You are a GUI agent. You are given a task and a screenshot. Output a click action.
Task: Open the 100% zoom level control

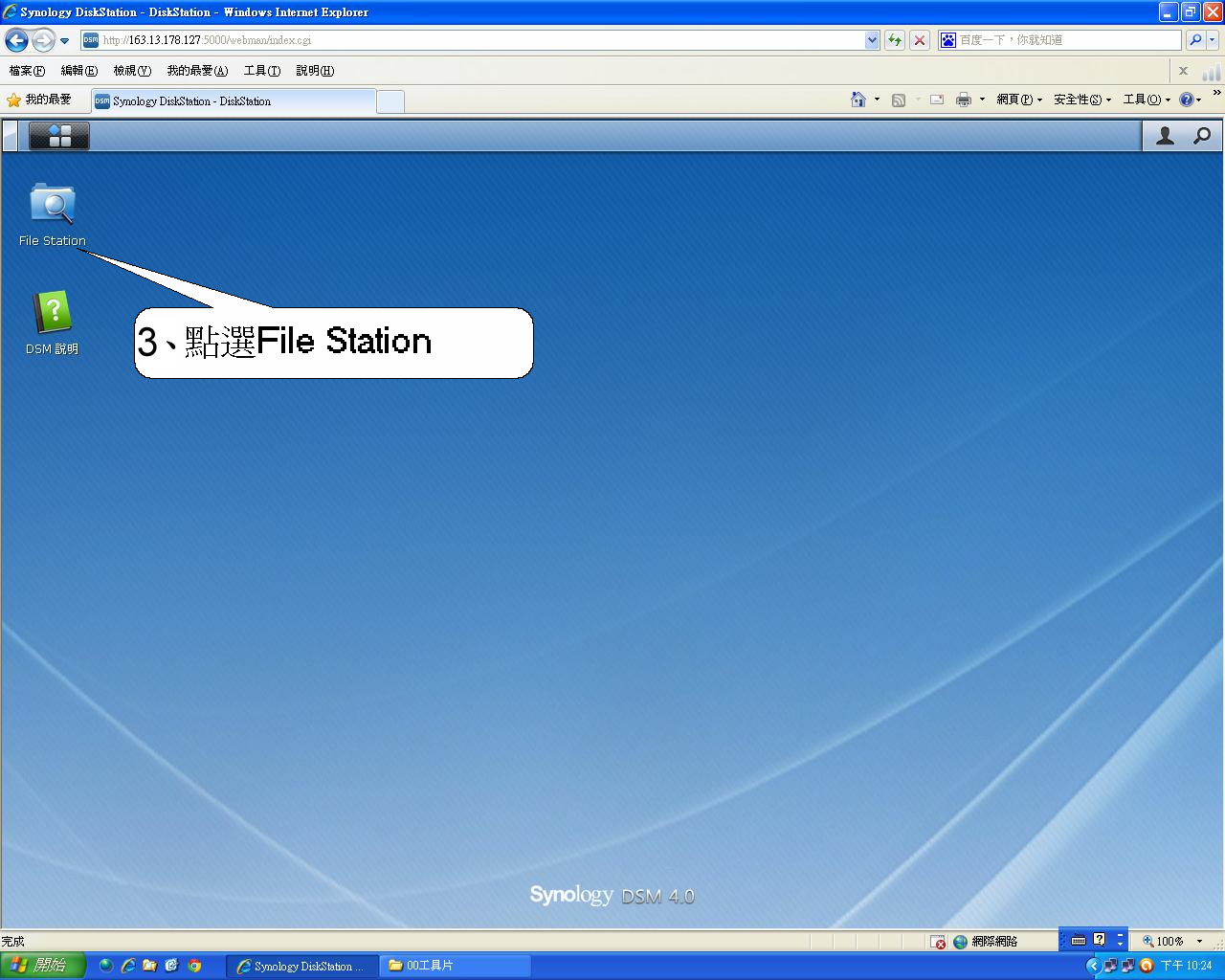click(1171, 942)
